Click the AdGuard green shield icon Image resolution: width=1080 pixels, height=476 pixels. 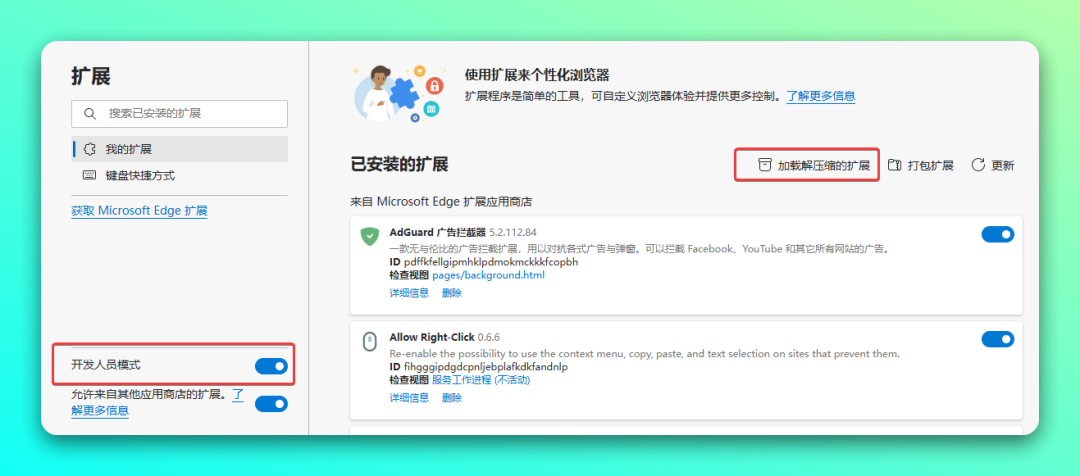coord(370,236)
